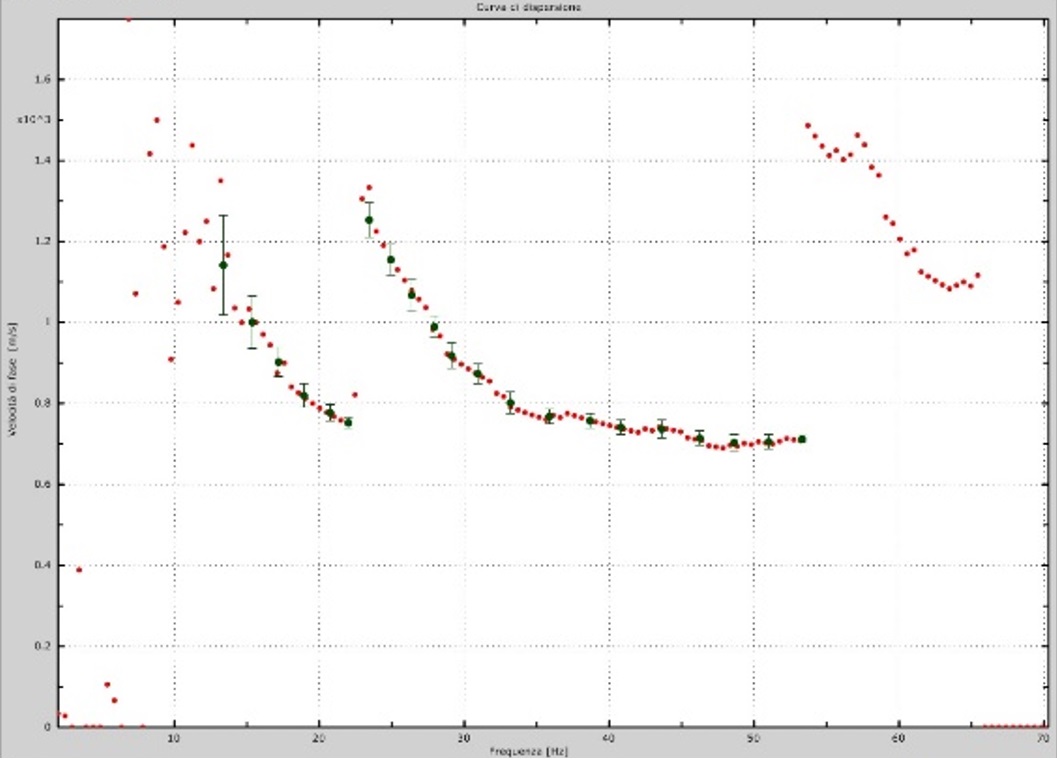Click the y-axis tick label "1.4"
1057x759 pixels.
click(x=42, y=160)
